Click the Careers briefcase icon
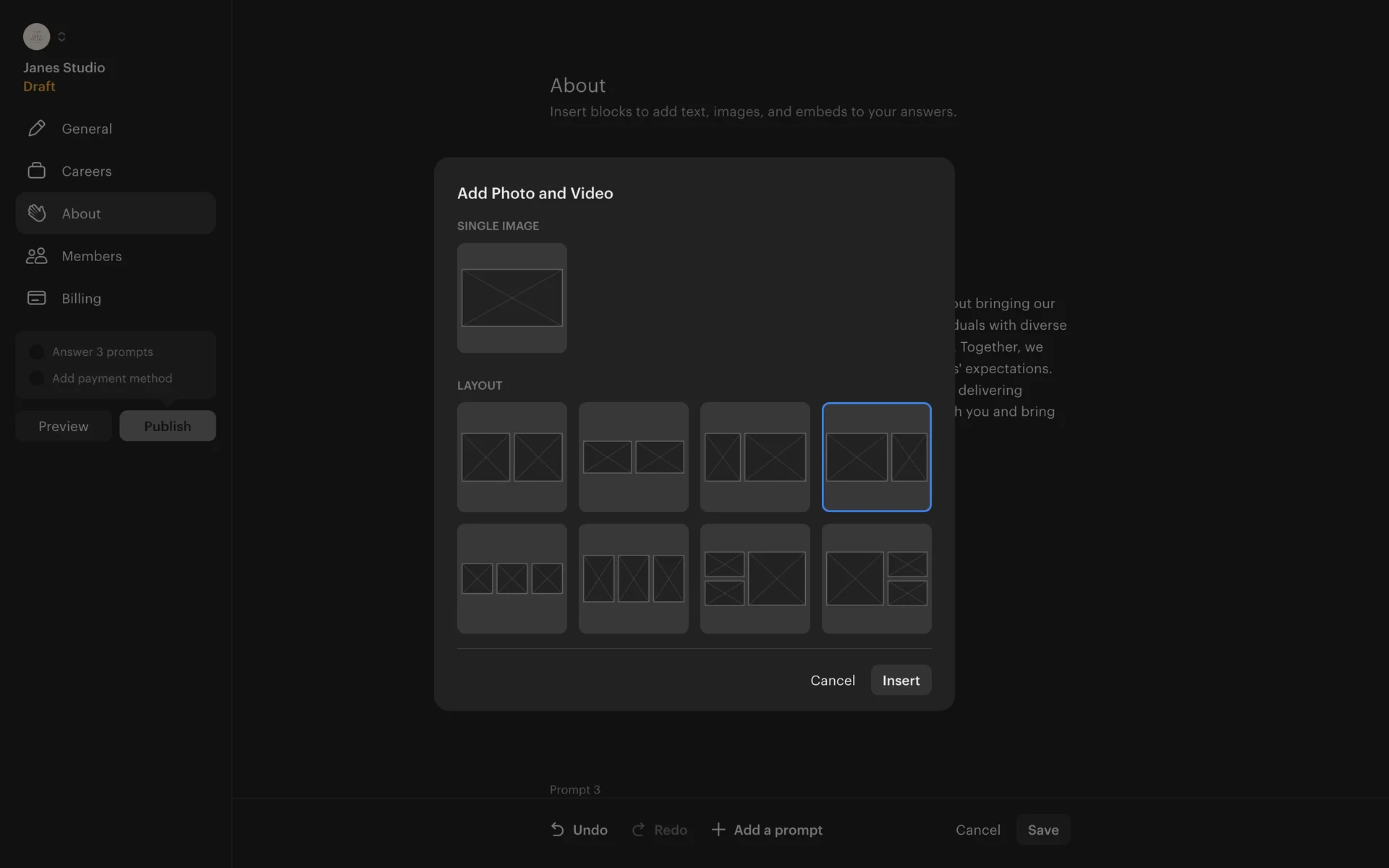This screenshot has width=1389, height=868. (x=37, y=171)
